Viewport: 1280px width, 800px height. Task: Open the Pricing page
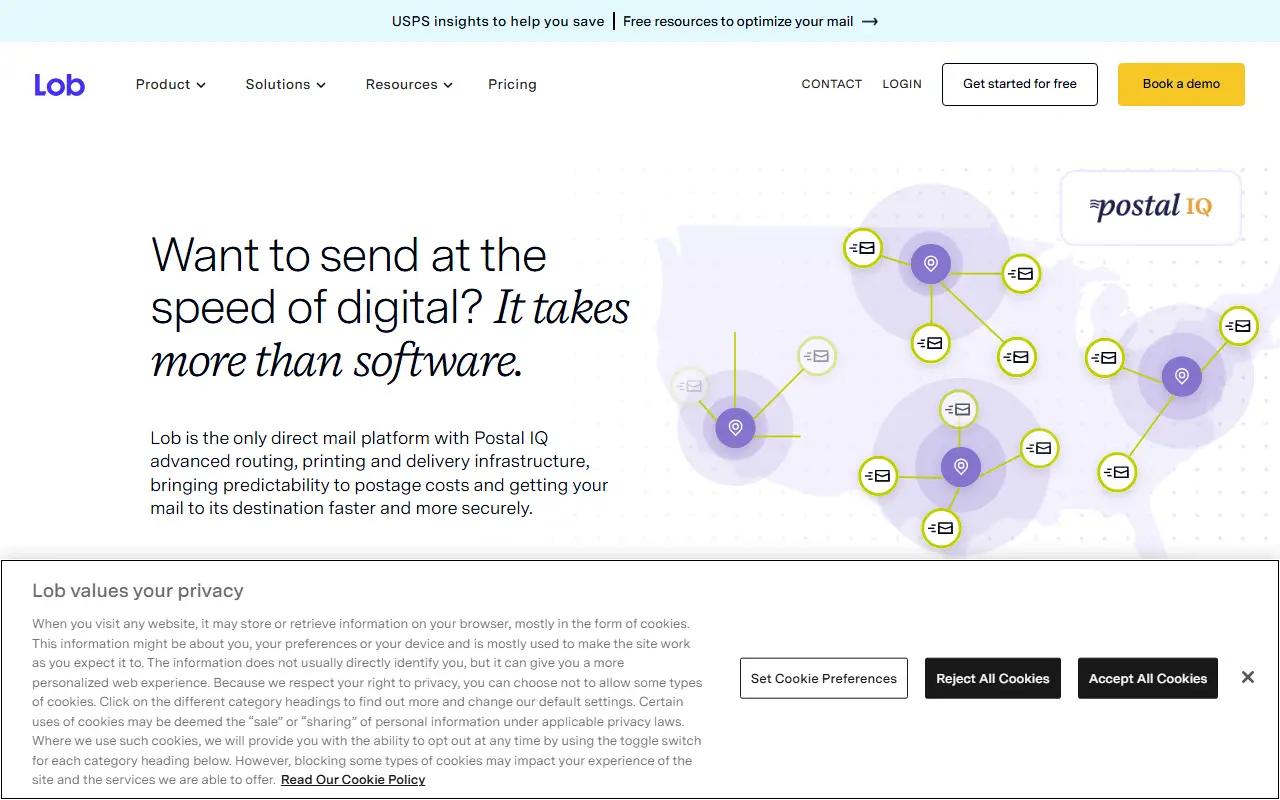point(512,85)
